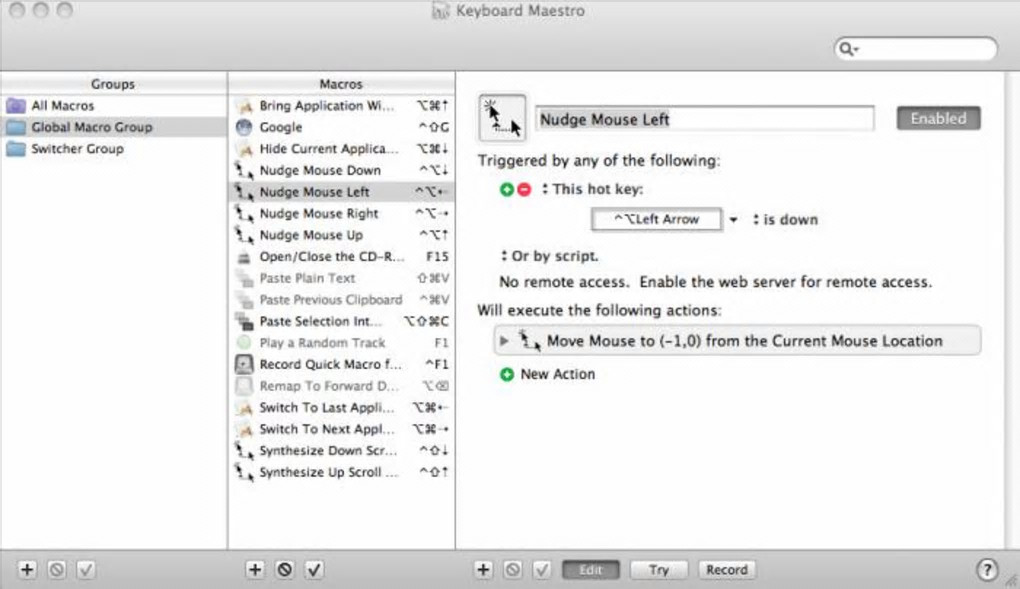
Task: Select 'Play a Random Track' macro row
Action: (x=342, y=342)
